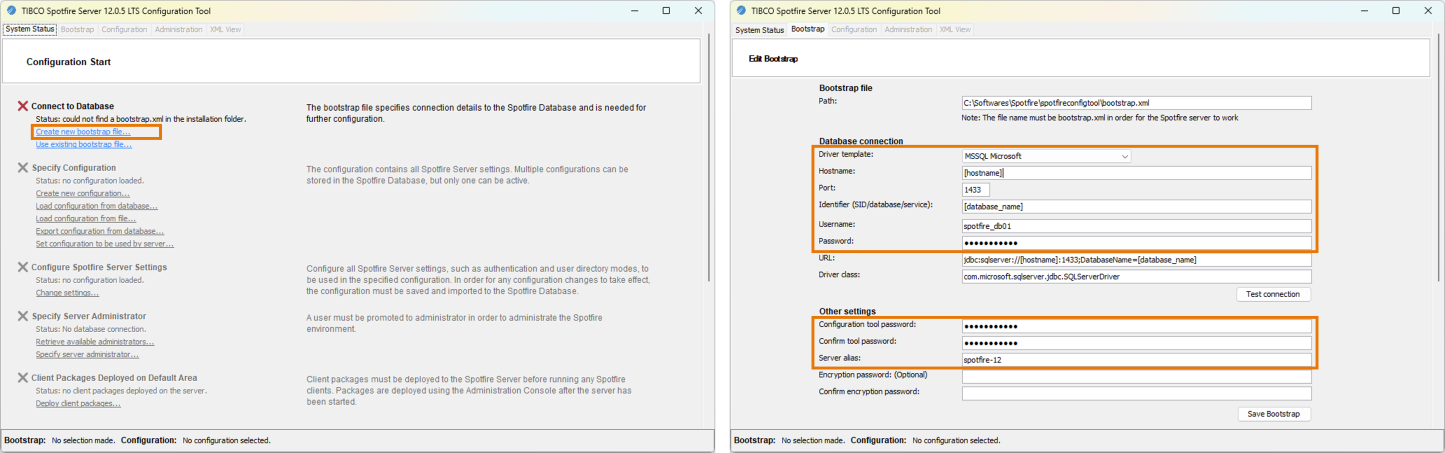The image size is (1445, 453).
Task: Click the X icon beside Configure Spotfire Server Settings
Action: tap(22, 267)
